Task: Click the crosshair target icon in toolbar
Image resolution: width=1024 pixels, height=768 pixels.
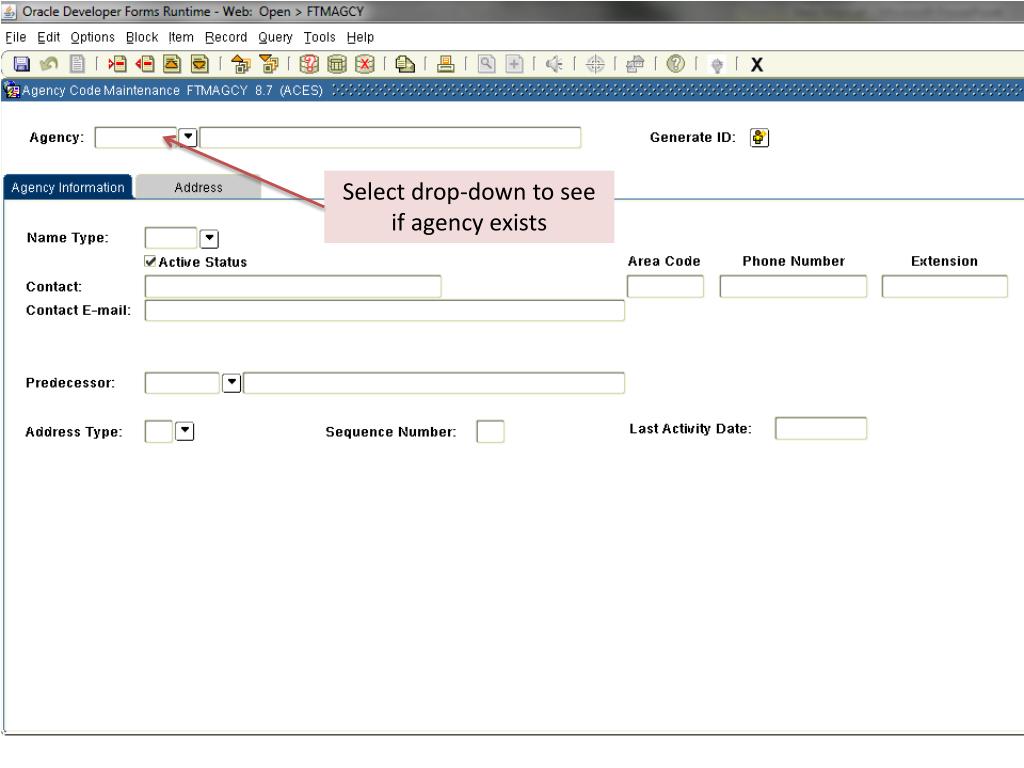Action: click(595, 64)
